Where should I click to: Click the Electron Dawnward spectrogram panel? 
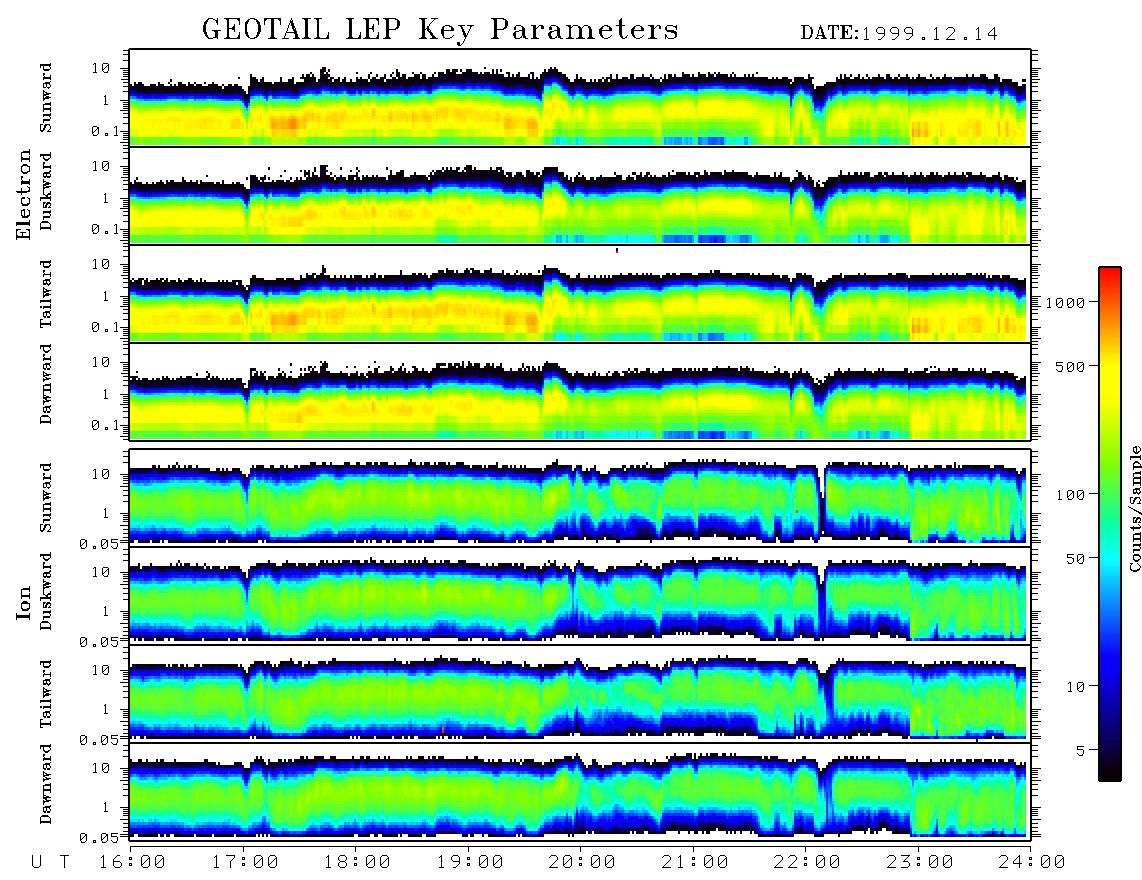pos(580,391)
